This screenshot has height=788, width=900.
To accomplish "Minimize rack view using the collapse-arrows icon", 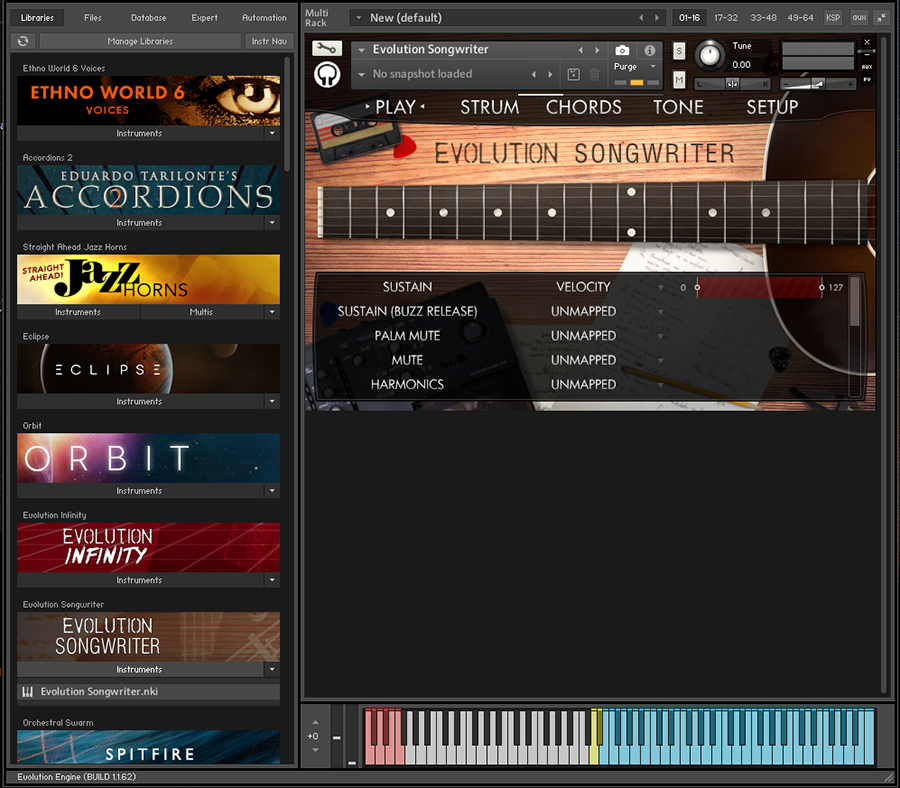I will (881, 18).
